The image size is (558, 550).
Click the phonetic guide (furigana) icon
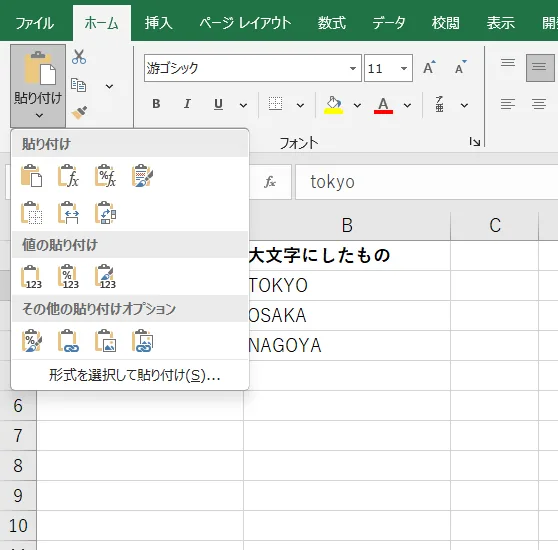(439, 104)
